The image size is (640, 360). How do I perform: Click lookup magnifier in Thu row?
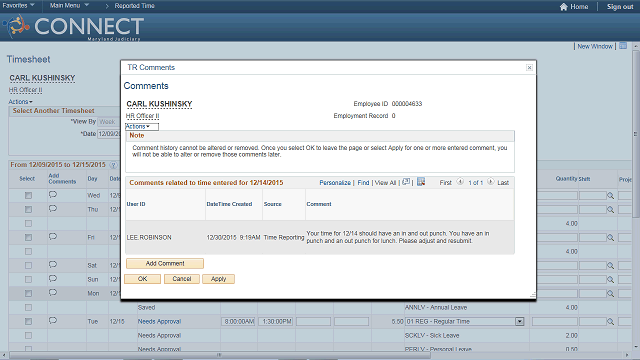[611, 210]
